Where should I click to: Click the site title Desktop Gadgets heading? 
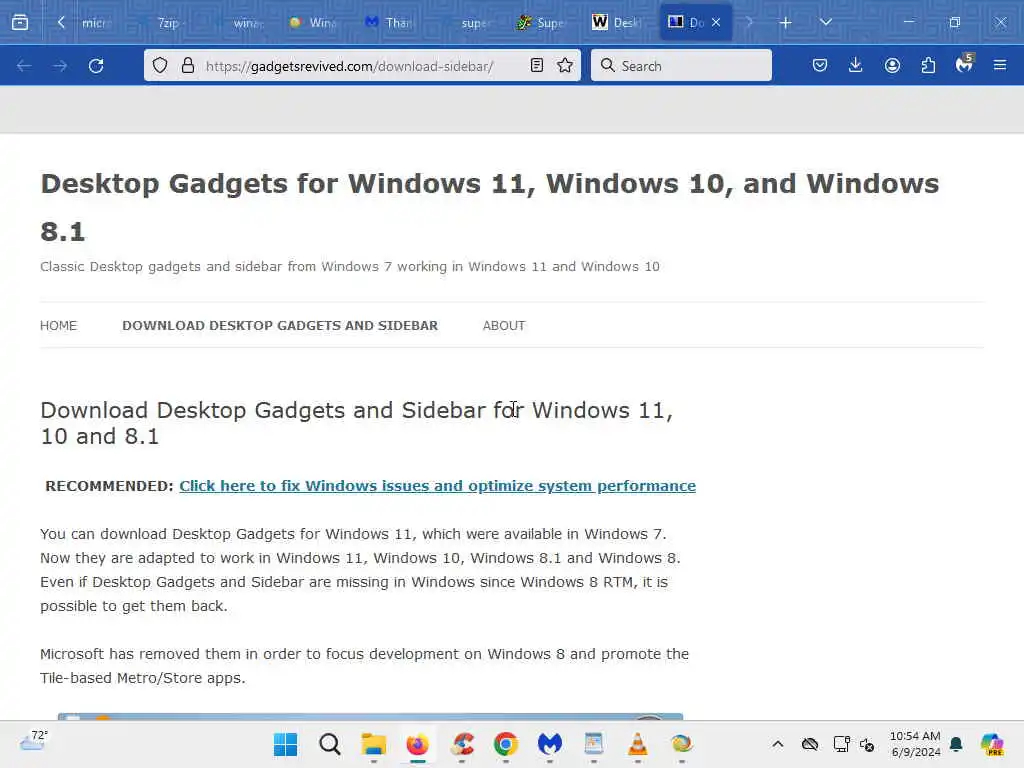[x=490, y=207]
